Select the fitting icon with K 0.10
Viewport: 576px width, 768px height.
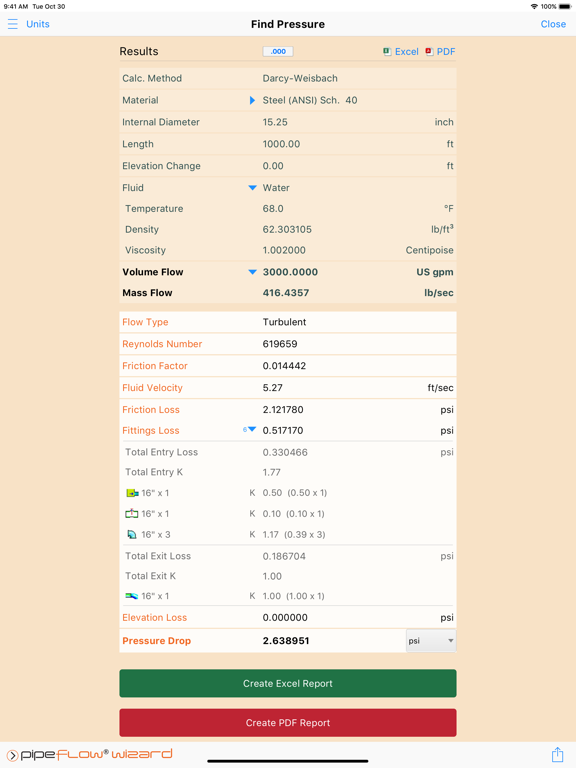tap(132, 514)
